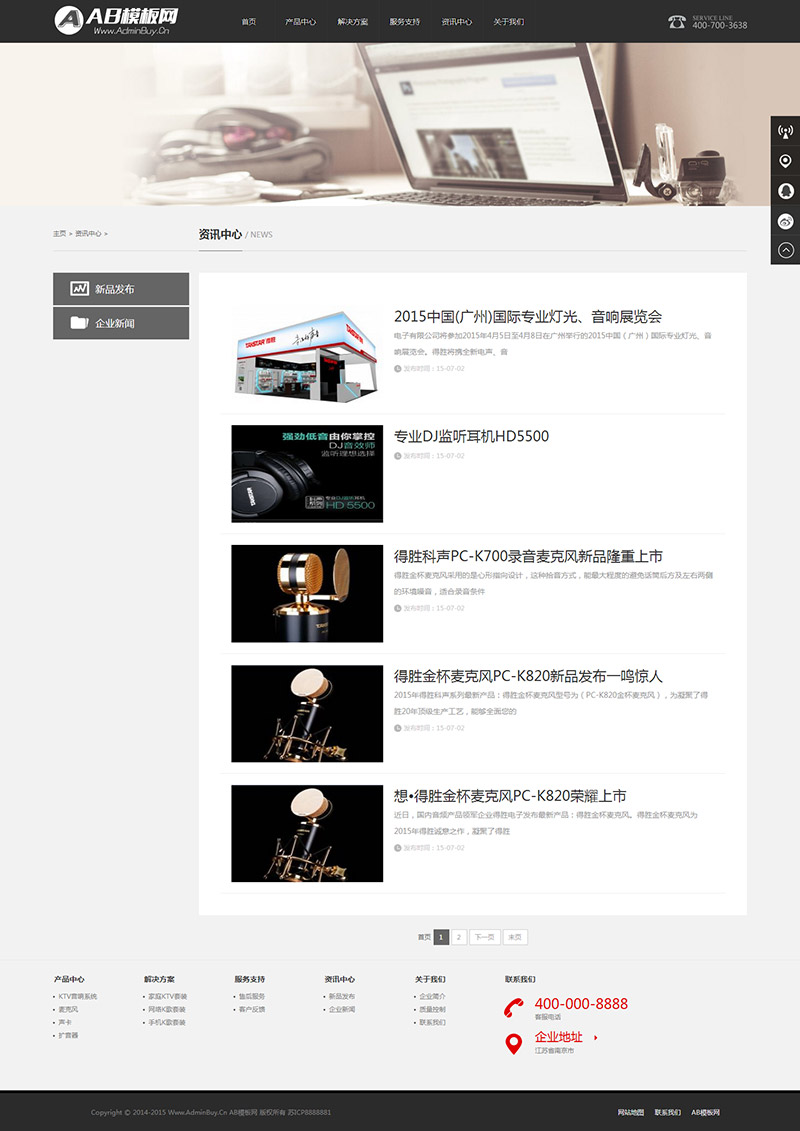Select the 新品发布 sidebar category
The width and height of the screenshot is (800, 1131).
[x=121, y=289]
